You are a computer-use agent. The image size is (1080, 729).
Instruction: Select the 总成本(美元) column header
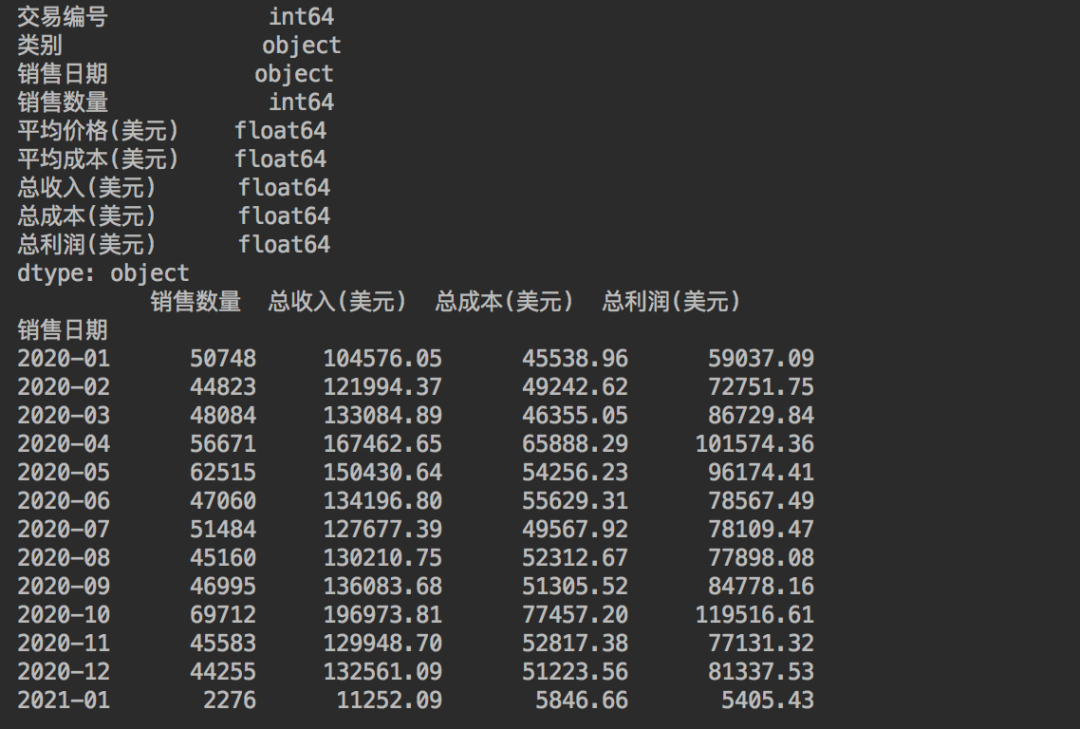(504, 301)
